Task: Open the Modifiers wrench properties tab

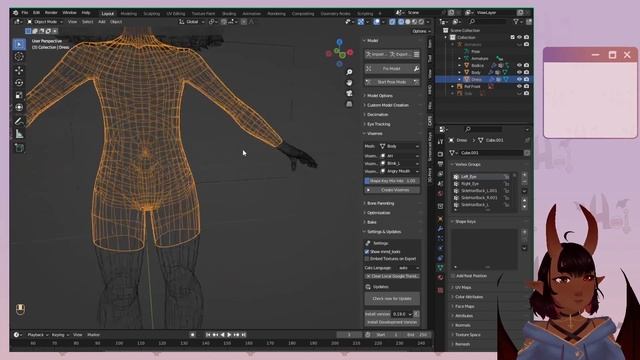Action: (440, 229)
